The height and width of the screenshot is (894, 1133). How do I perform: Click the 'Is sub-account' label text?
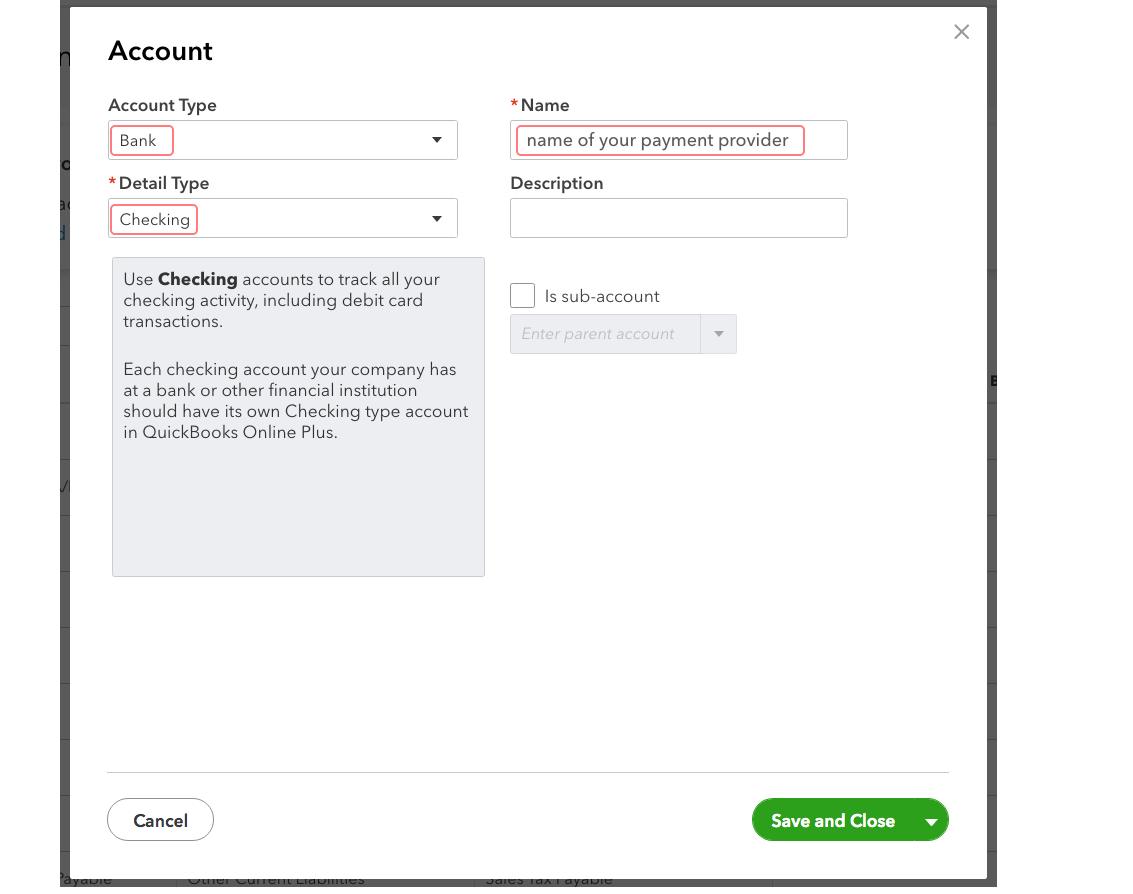click(602, 296)
